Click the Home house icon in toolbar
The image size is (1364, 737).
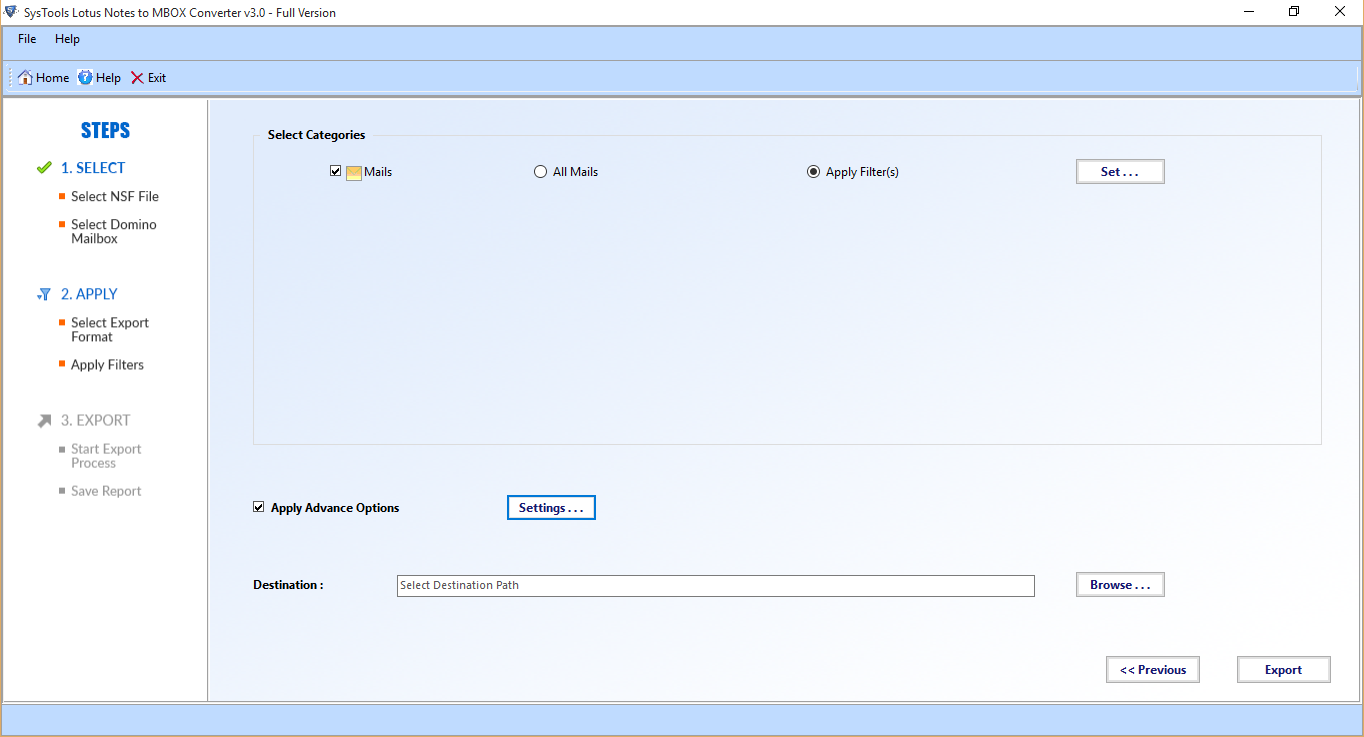25,78
